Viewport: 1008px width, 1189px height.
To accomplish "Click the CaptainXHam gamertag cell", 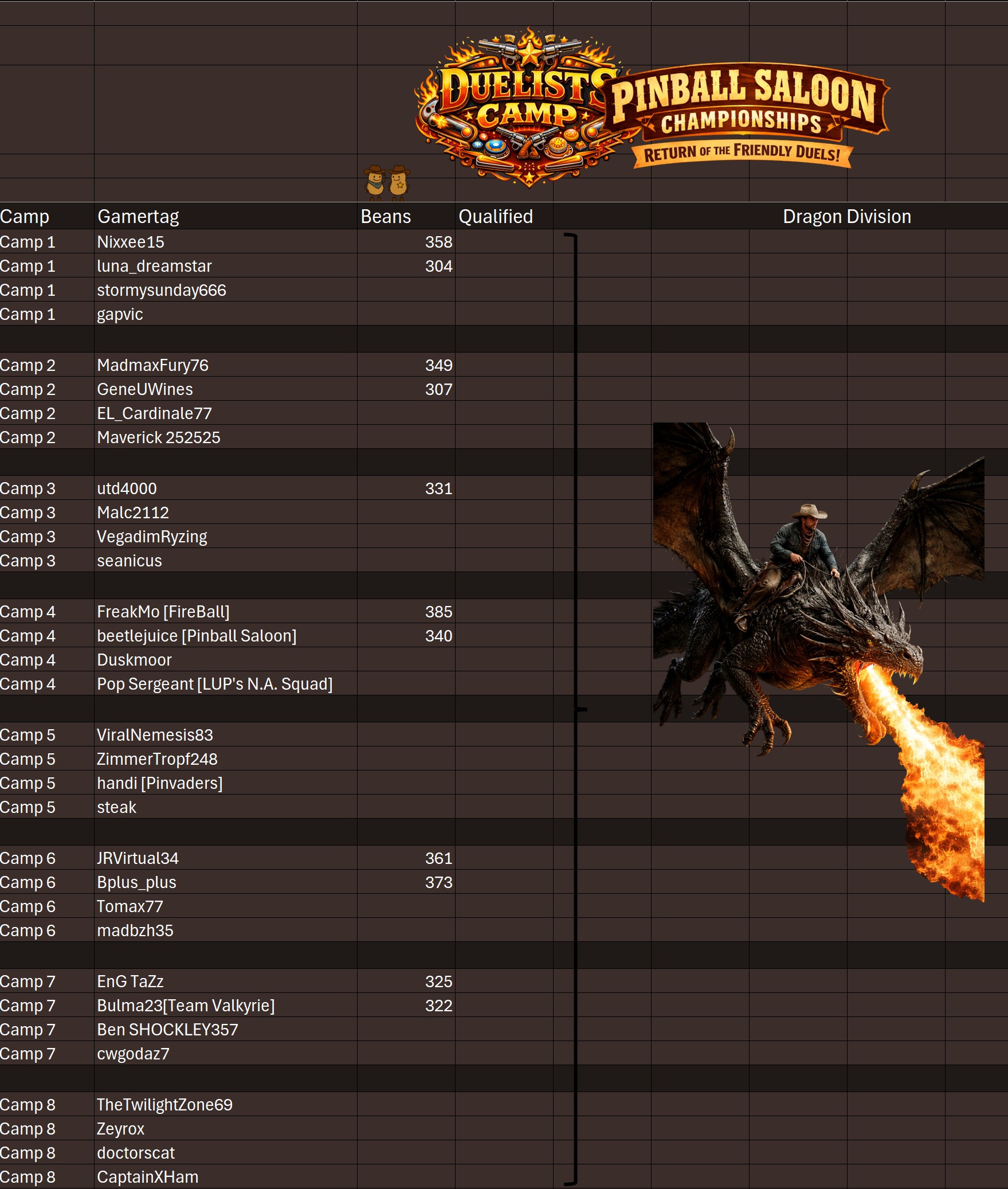I will coord(225,1177).
